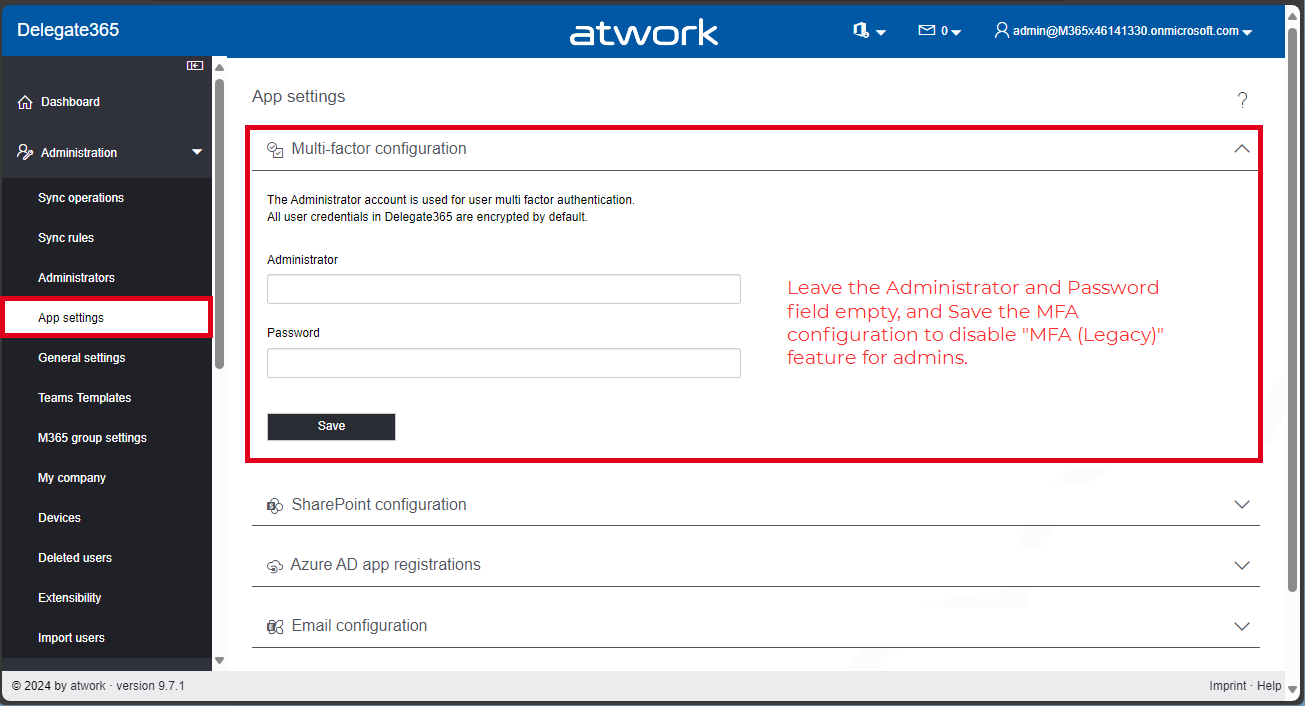This screenshot has height=706, width=1305.
Task: Collapse the Administration menu arrow
Action: click(x=197, y=152)
